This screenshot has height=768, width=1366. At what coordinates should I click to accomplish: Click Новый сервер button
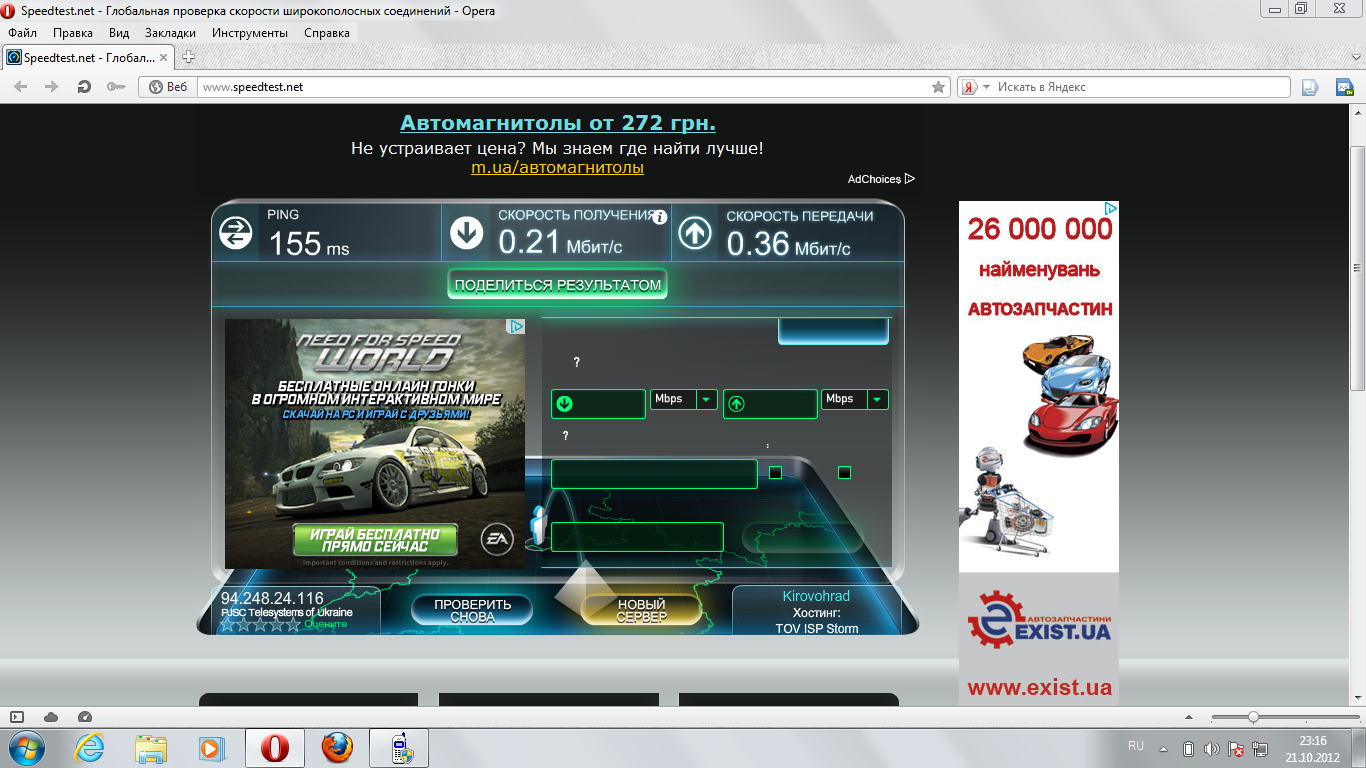[x=641, y=610]
